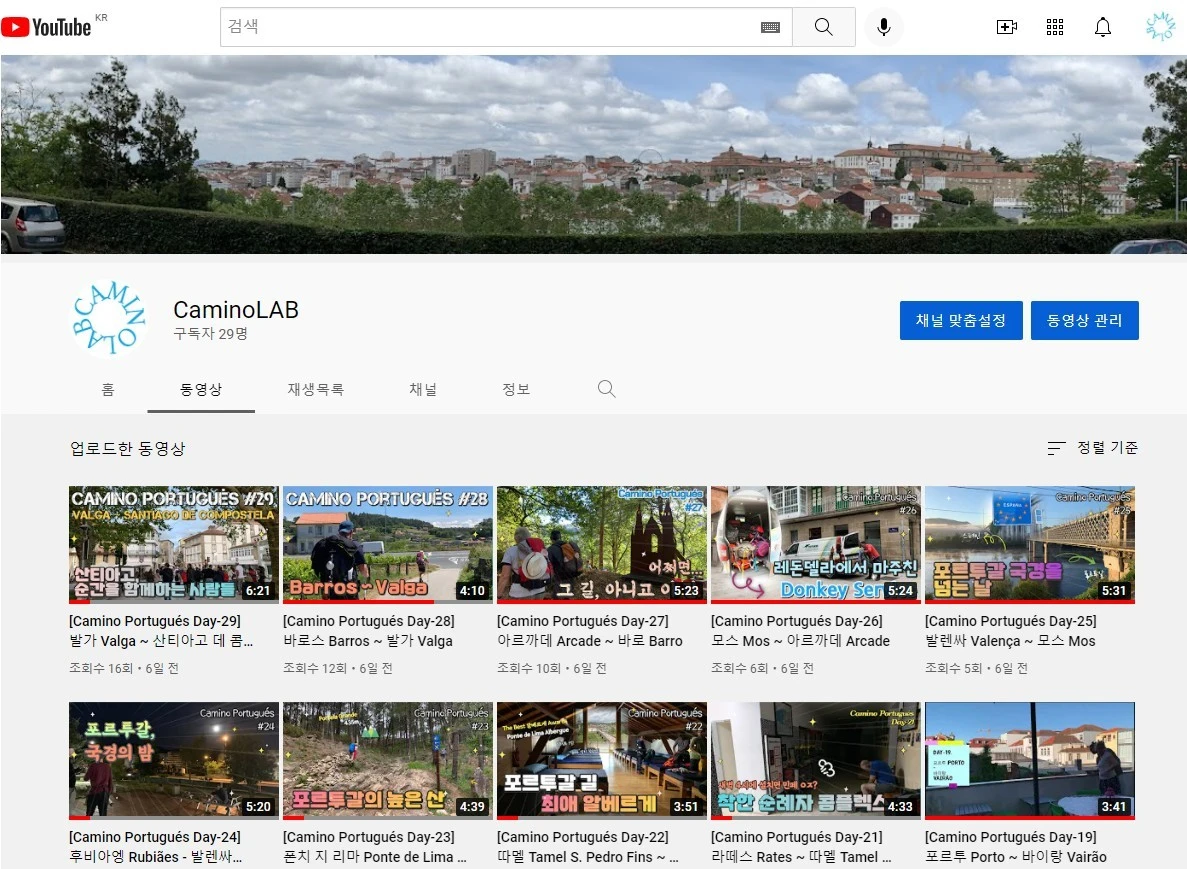Select the 동영상 tab
The image size is (1187, 869).
pyautogui.click(x=201, y=389)
